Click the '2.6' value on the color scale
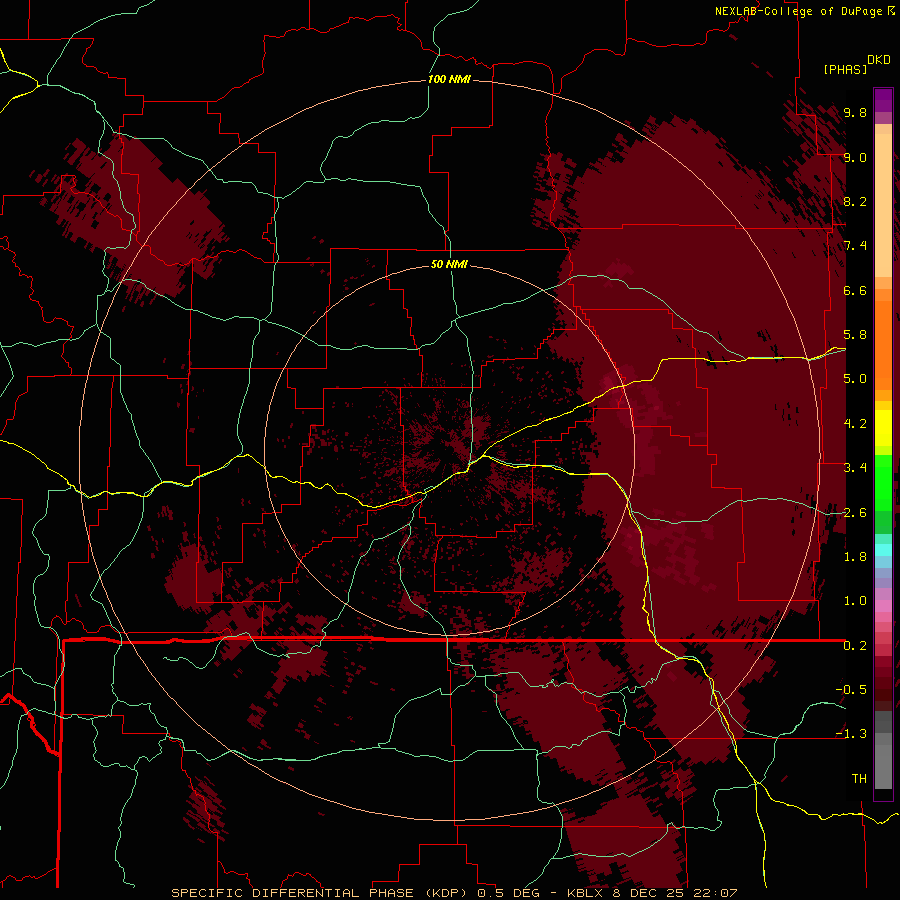Image resolution: width=900 pixels, height=900 pixels. (855, 513)
